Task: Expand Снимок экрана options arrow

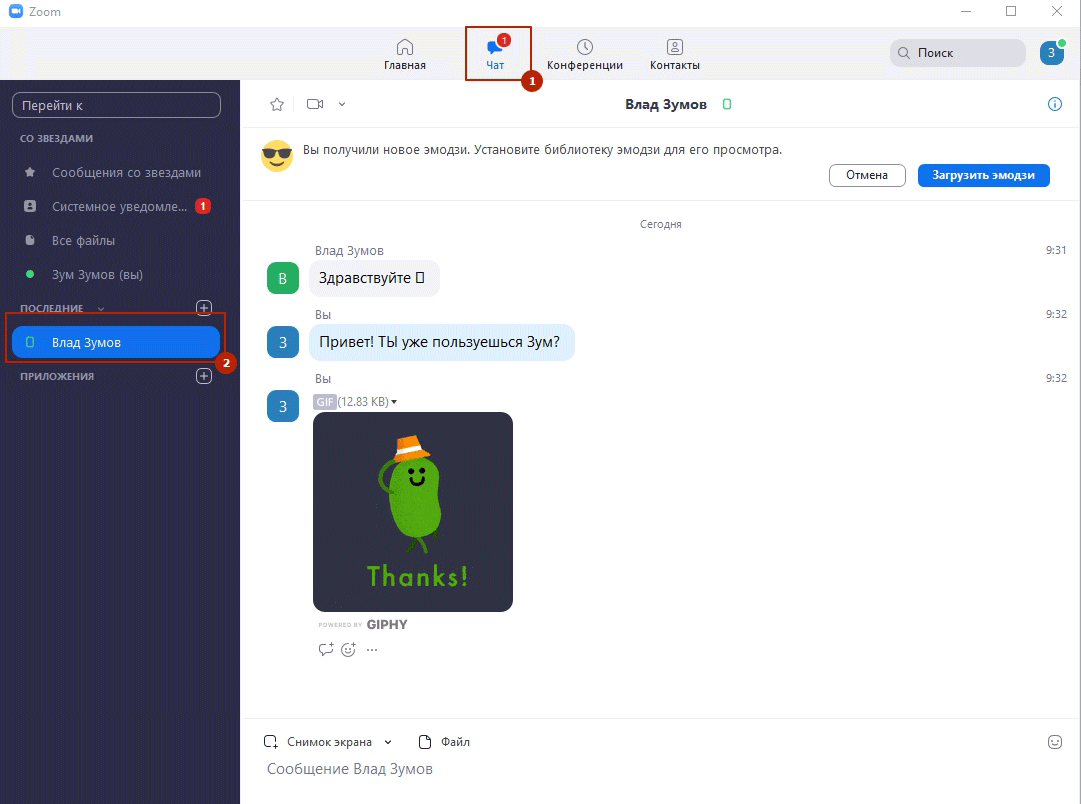Action: (387, 742)
